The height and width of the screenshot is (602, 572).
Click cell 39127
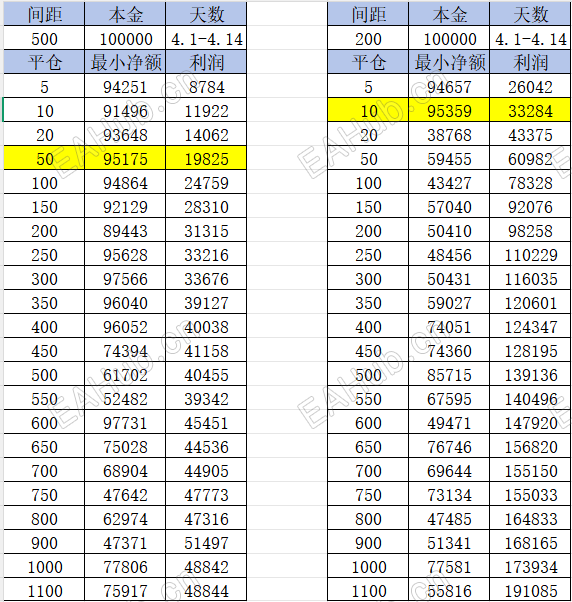(206, 302)
